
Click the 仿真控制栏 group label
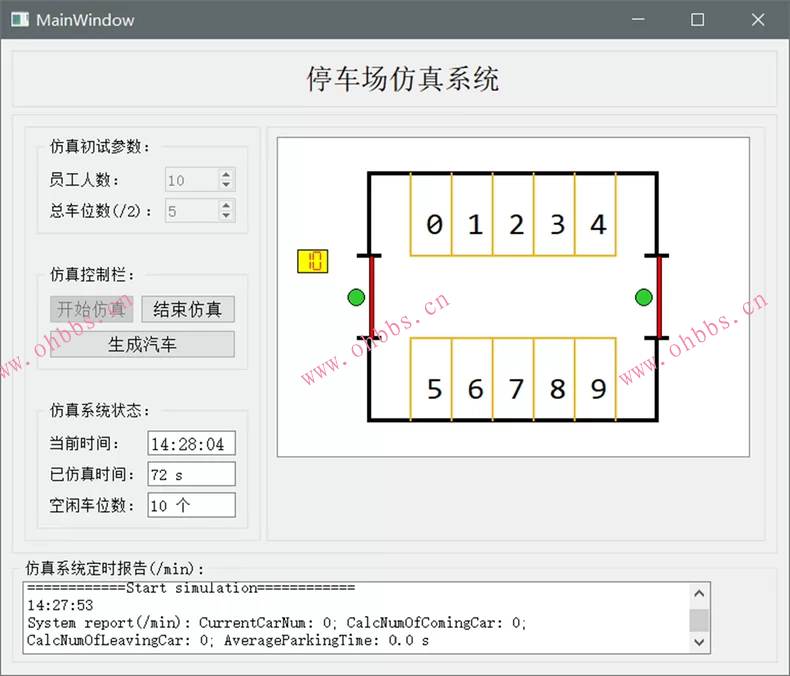pyautogui.click(x=92, y=275)
